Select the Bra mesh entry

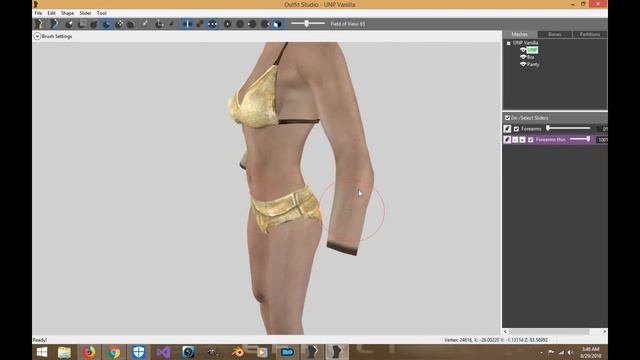coord(531,57)
